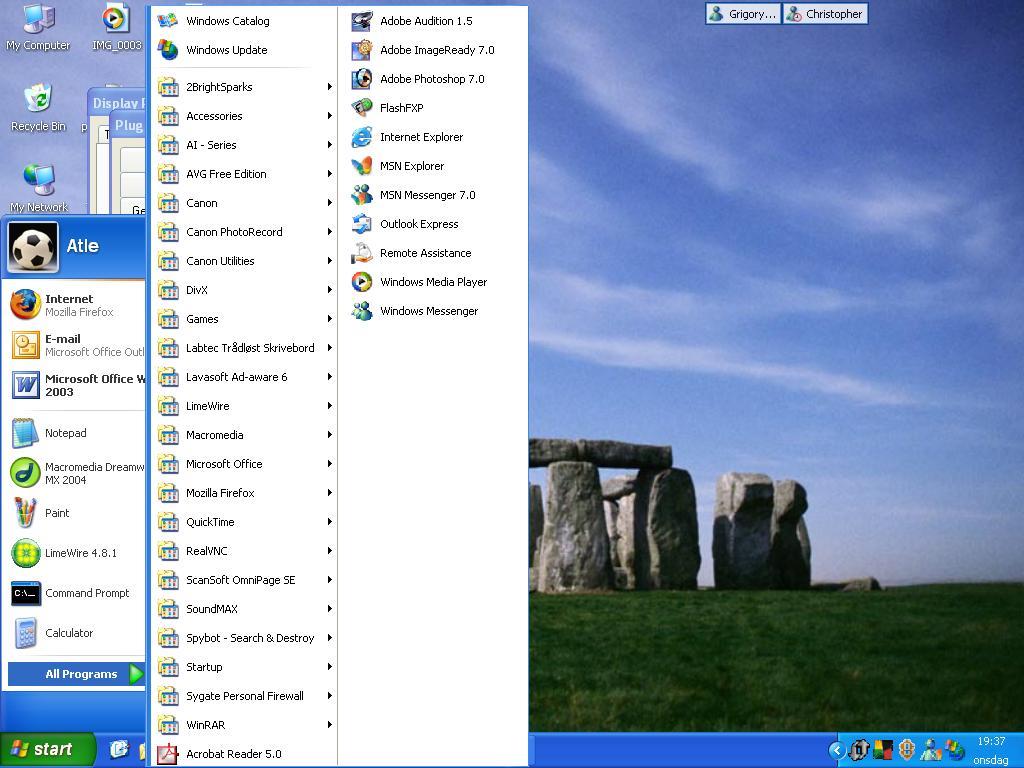Open IMG_0003 desktop file icon

point(116,18)
